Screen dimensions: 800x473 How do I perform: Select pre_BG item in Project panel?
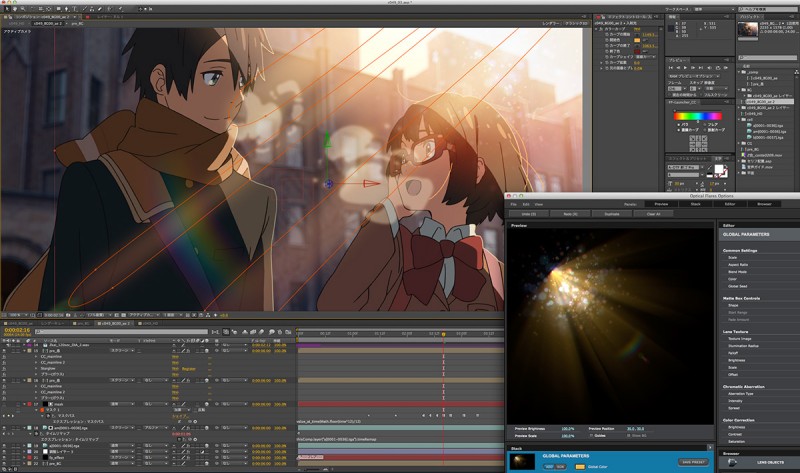click(x=753, y=150)
